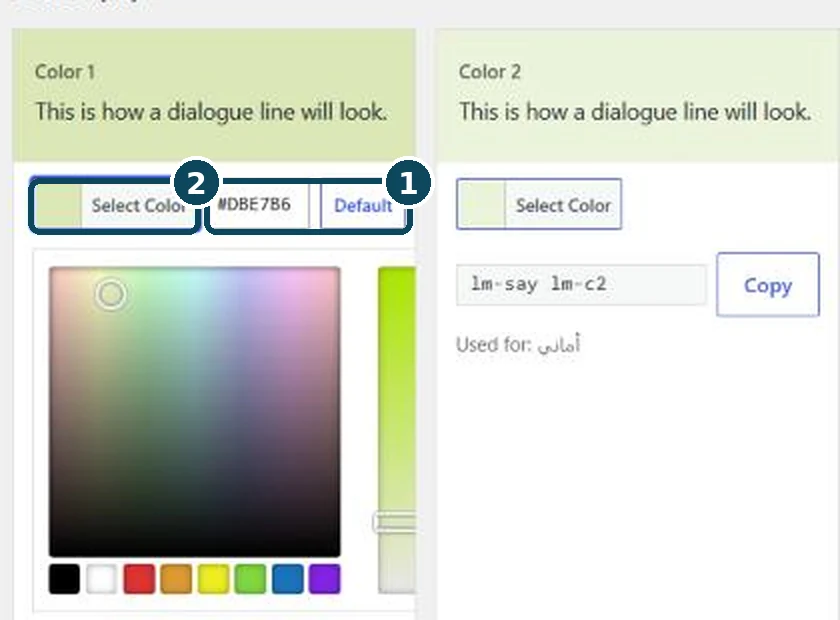Click the Color 2 heading label

[x=490, y=72]
